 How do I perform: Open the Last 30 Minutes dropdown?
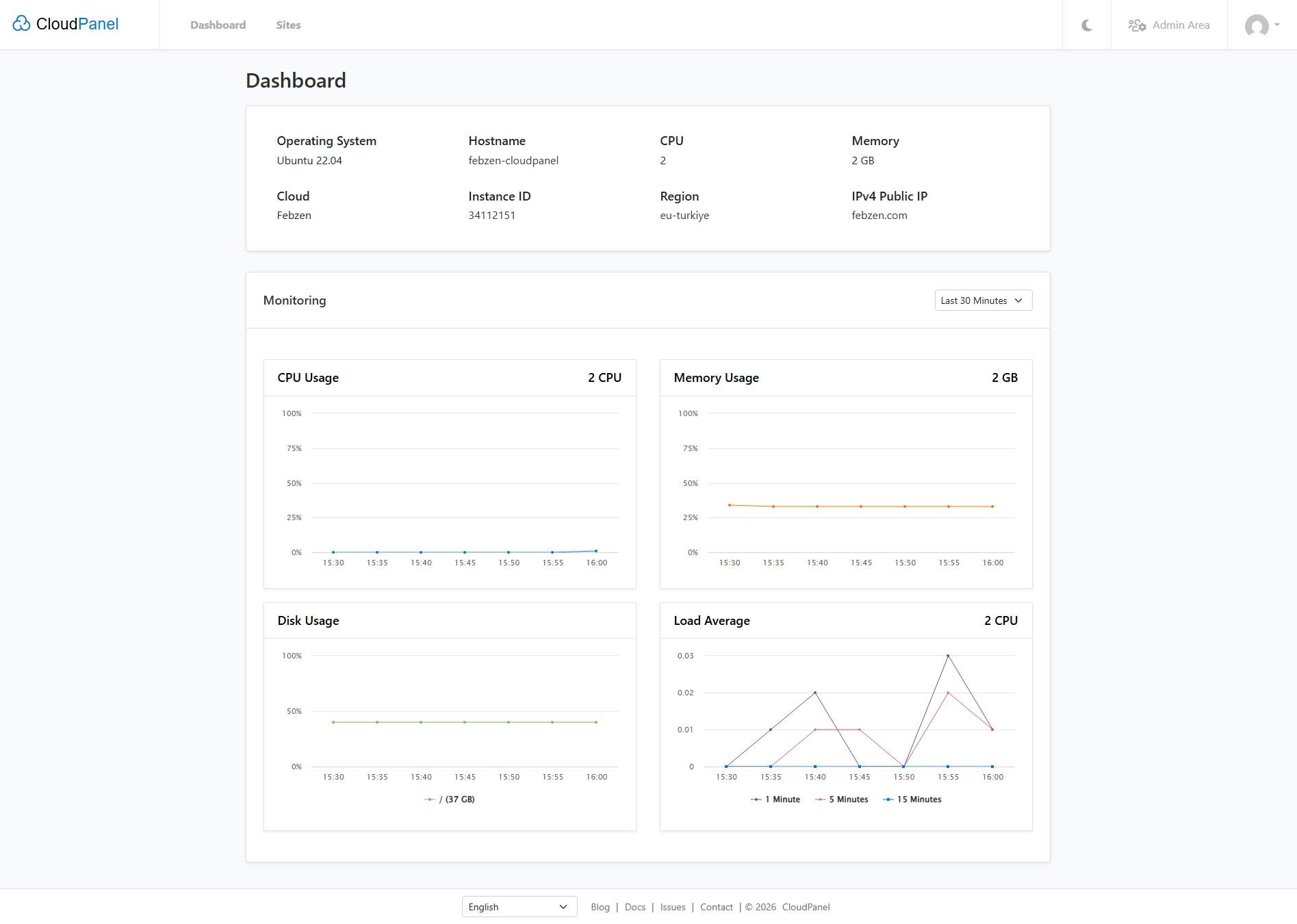tap(983, 300)
